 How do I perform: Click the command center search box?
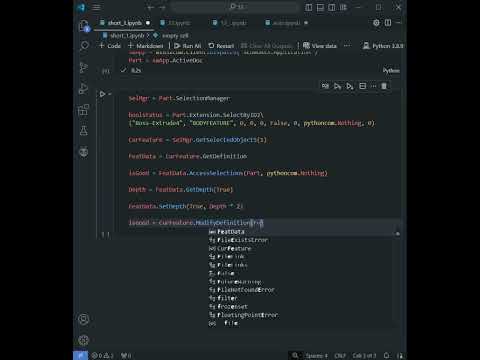(235, 7)
